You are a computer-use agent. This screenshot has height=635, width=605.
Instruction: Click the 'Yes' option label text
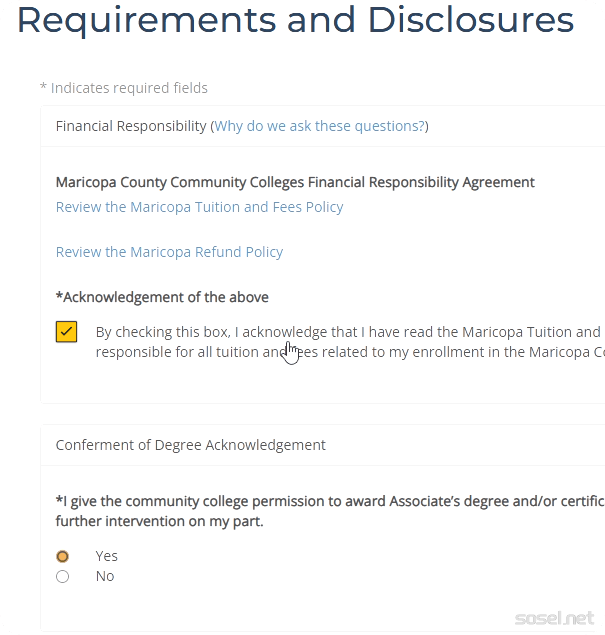click(x=106, y=556)
